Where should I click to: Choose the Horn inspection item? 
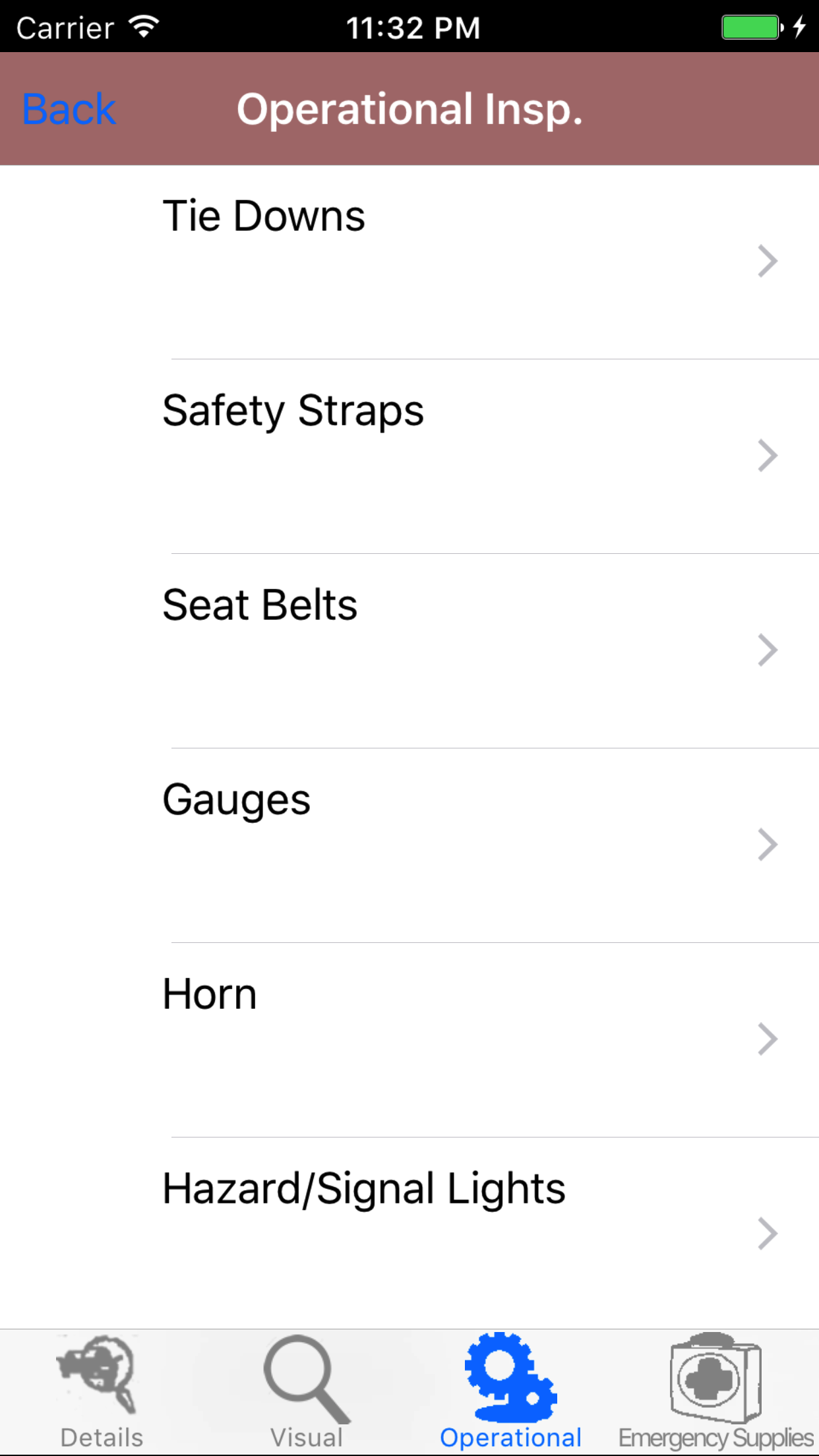tap(210, 994)
